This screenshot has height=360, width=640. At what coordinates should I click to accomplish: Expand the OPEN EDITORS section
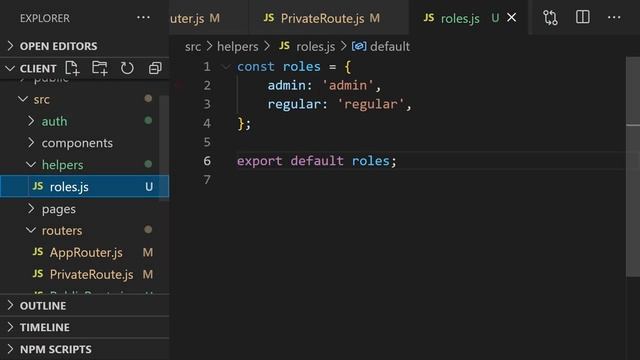(10, 46)
